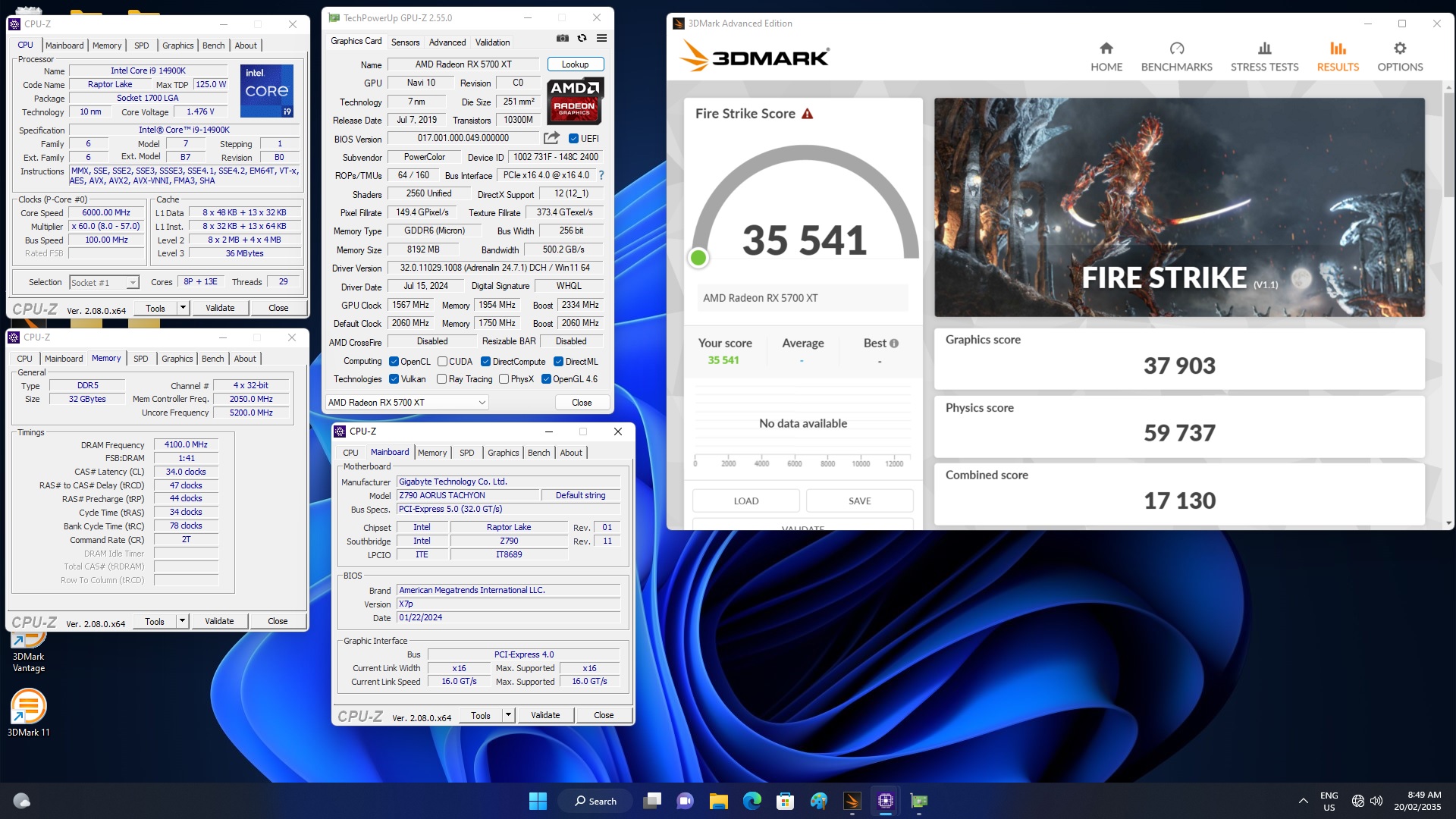The image size is (1456, 819).
Task: Open the GPU-Z hamburger menu
Action: click(601, 39)
